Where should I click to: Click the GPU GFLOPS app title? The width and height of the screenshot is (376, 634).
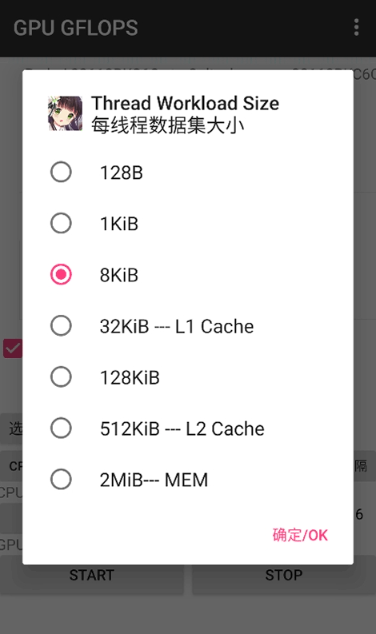coord(76,27)
